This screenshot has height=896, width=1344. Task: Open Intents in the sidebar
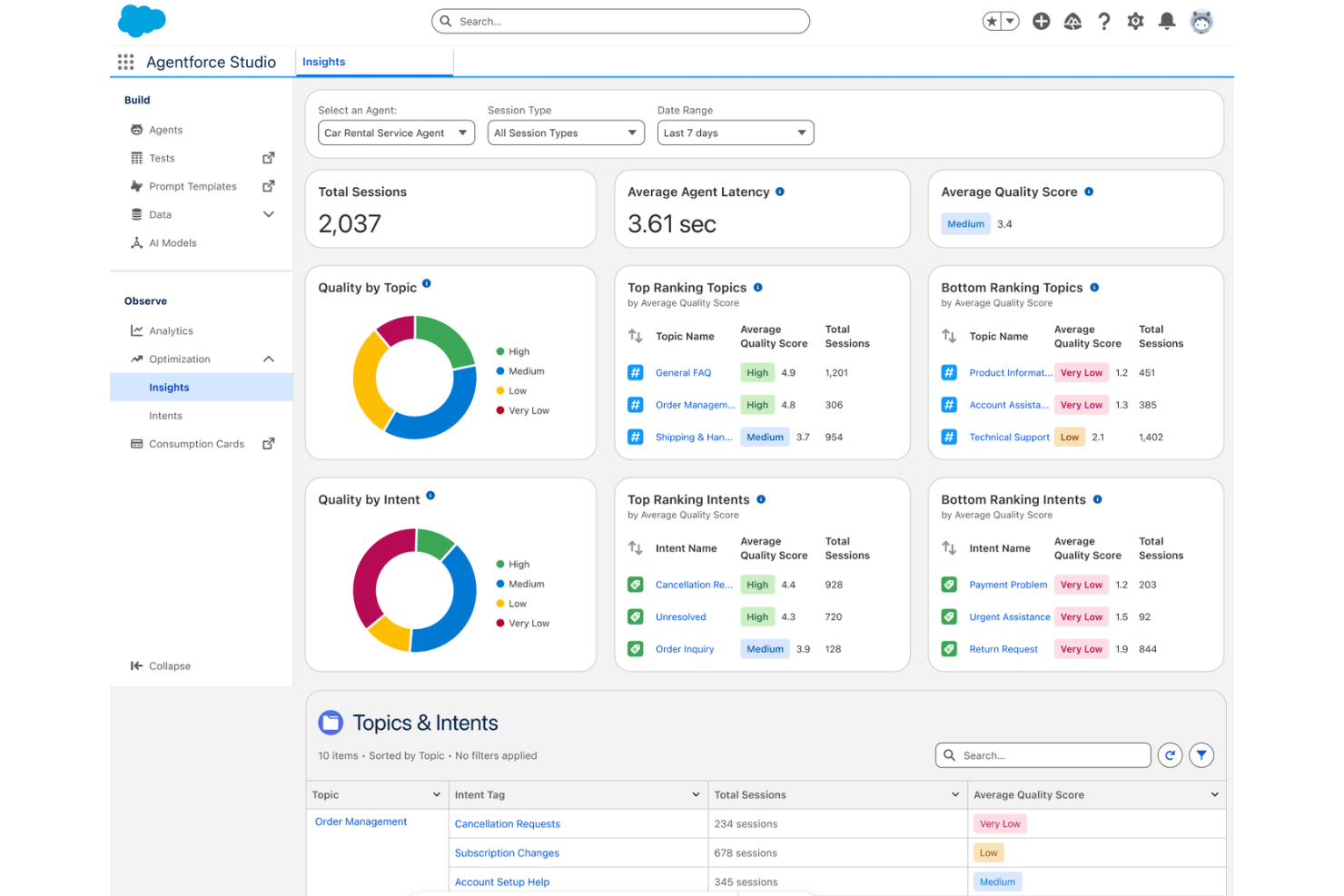pyautogui.click(x=165, y=416)
